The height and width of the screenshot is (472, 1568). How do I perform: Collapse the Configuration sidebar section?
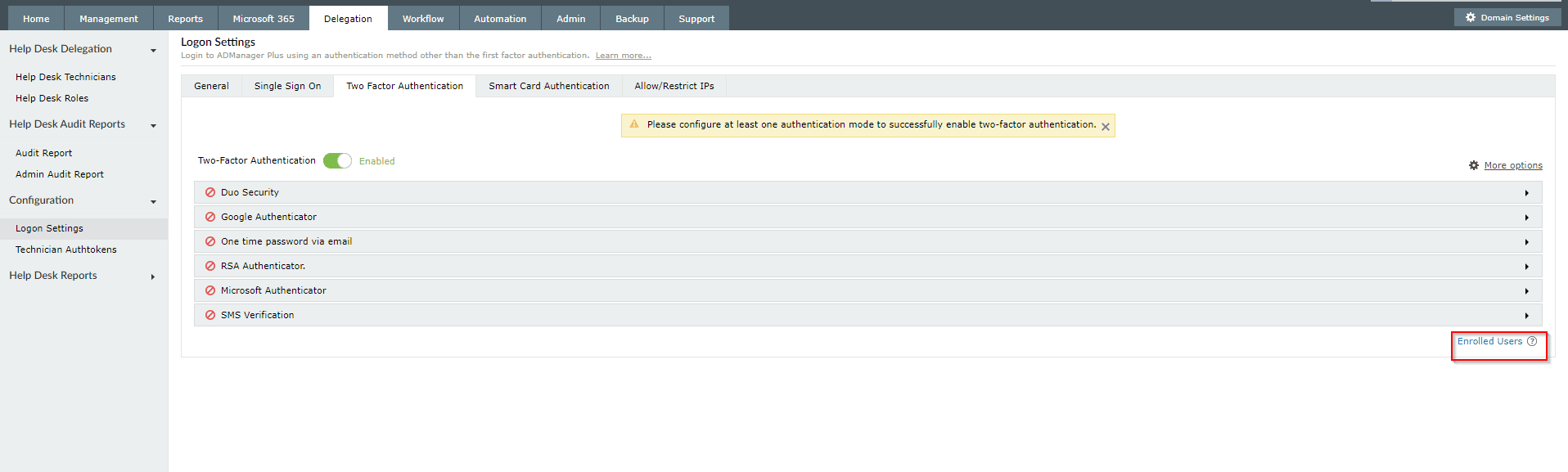[x=153, y=202]
